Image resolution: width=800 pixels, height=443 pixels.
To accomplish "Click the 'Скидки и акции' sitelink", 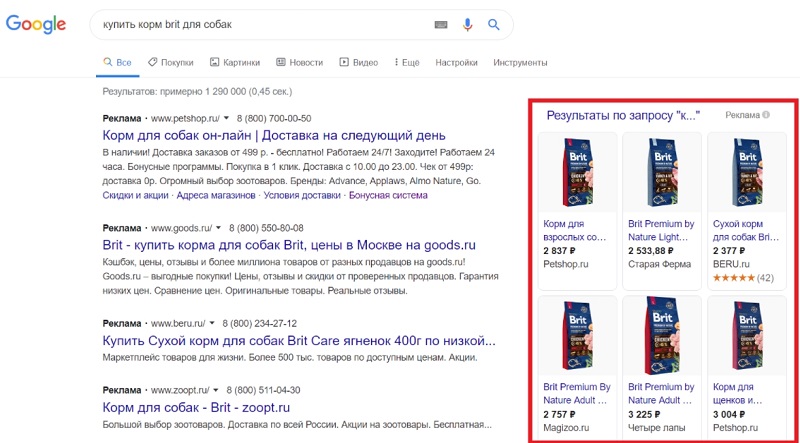I will [x=136, y=195].
